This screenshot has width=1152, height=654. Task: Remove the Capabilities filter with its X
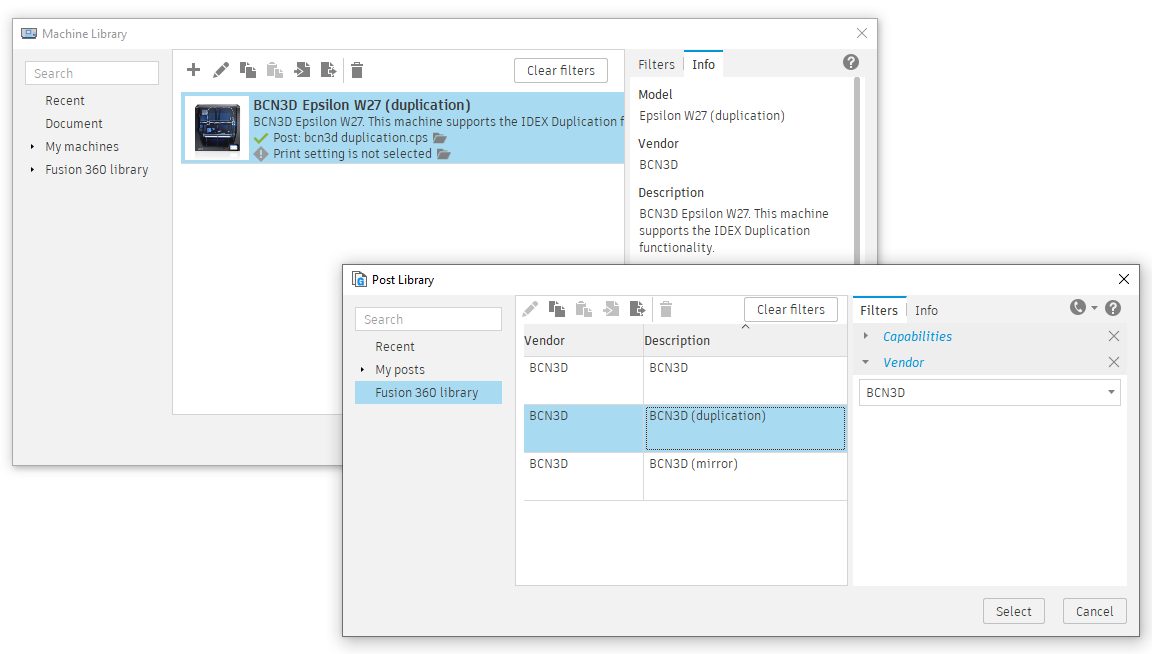[1114, 336]
